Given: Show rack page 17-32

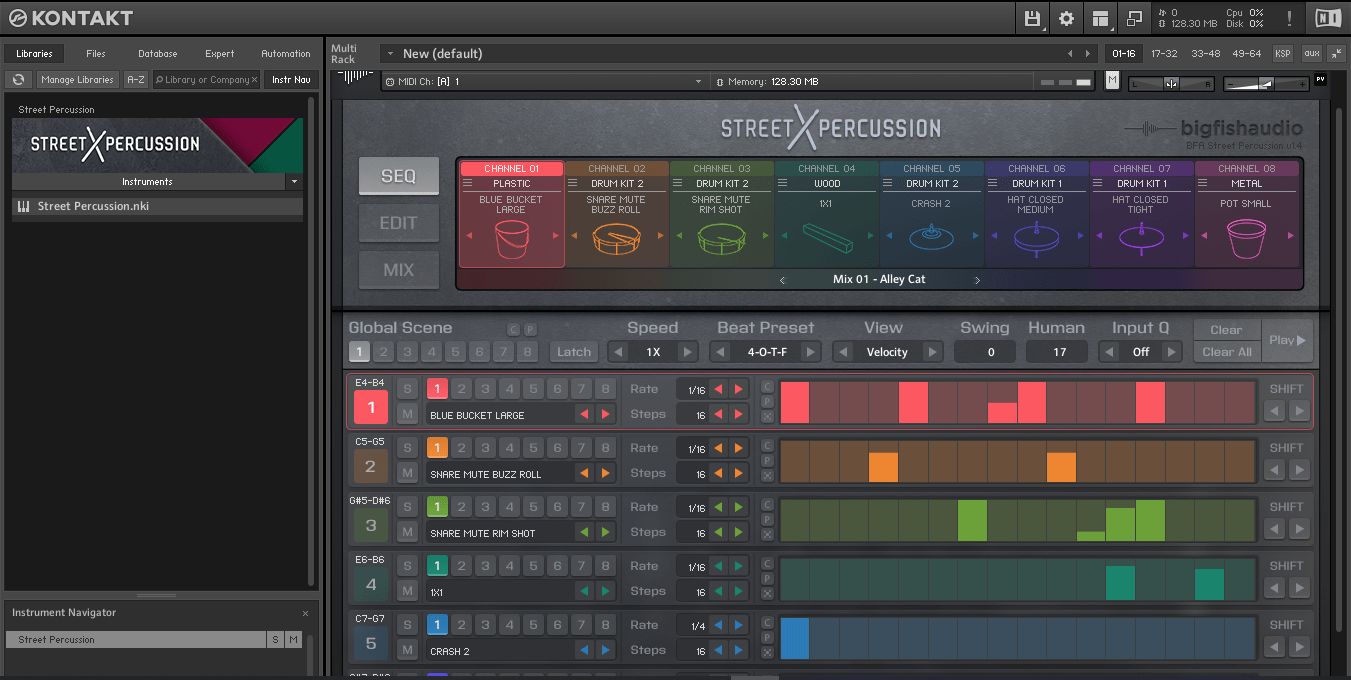Looking at the screenshot, I should [1164, 53].
